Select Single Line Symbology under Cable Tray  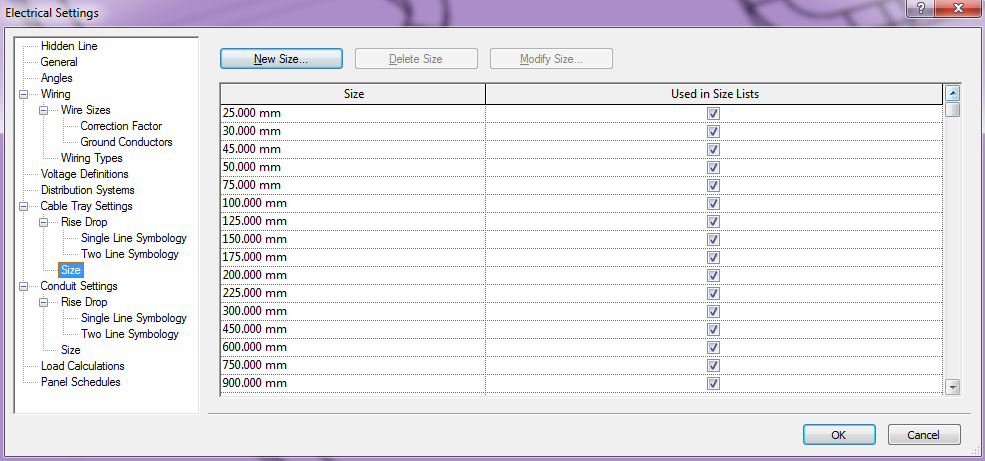coord(134,238)
